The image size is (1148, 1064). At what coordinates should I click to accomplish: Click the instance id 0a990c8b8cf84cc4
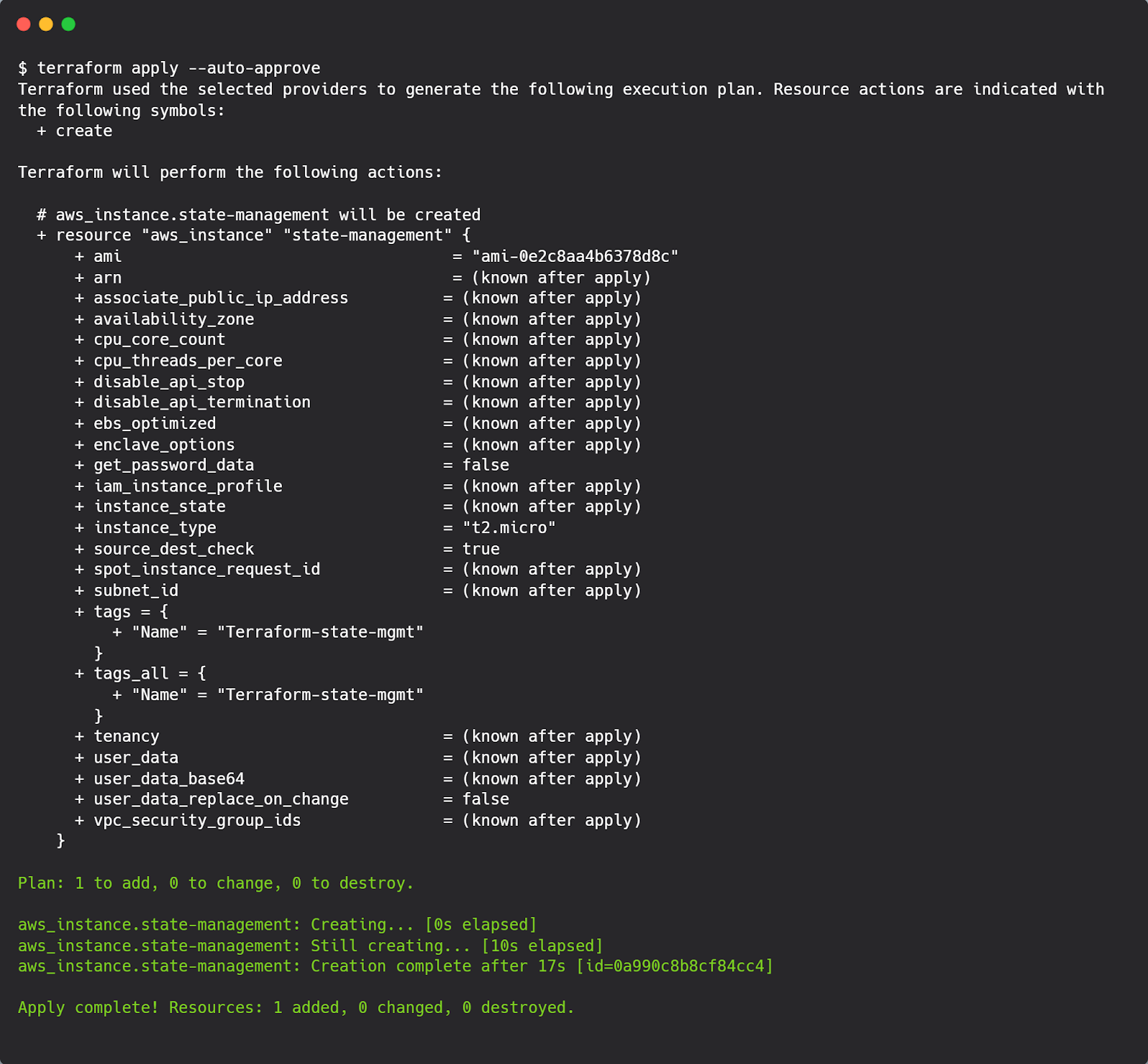point(689,967)
